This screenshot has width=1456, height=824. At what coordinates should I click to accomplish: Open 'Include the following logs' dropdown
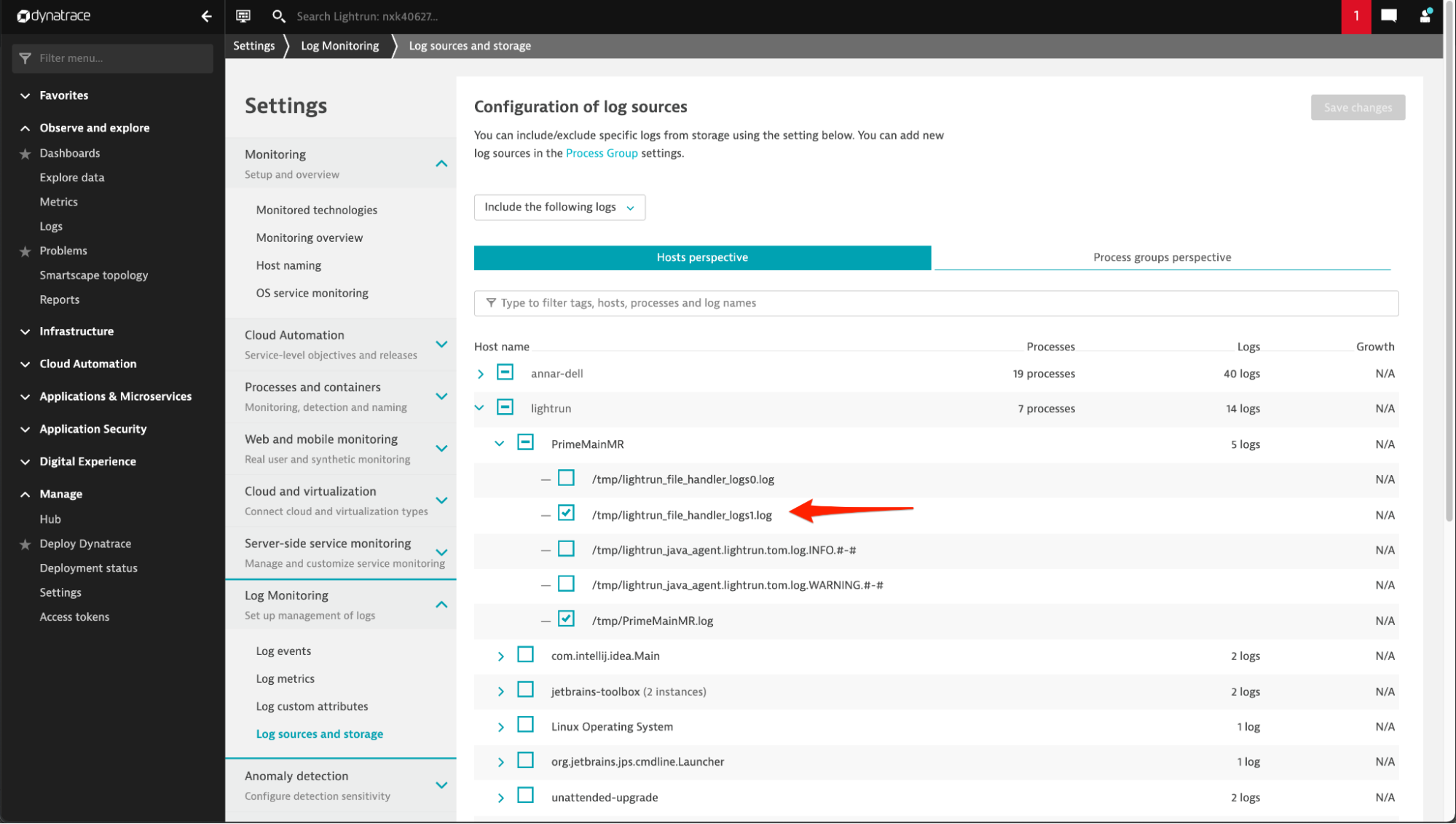click(x=559, y=207)
